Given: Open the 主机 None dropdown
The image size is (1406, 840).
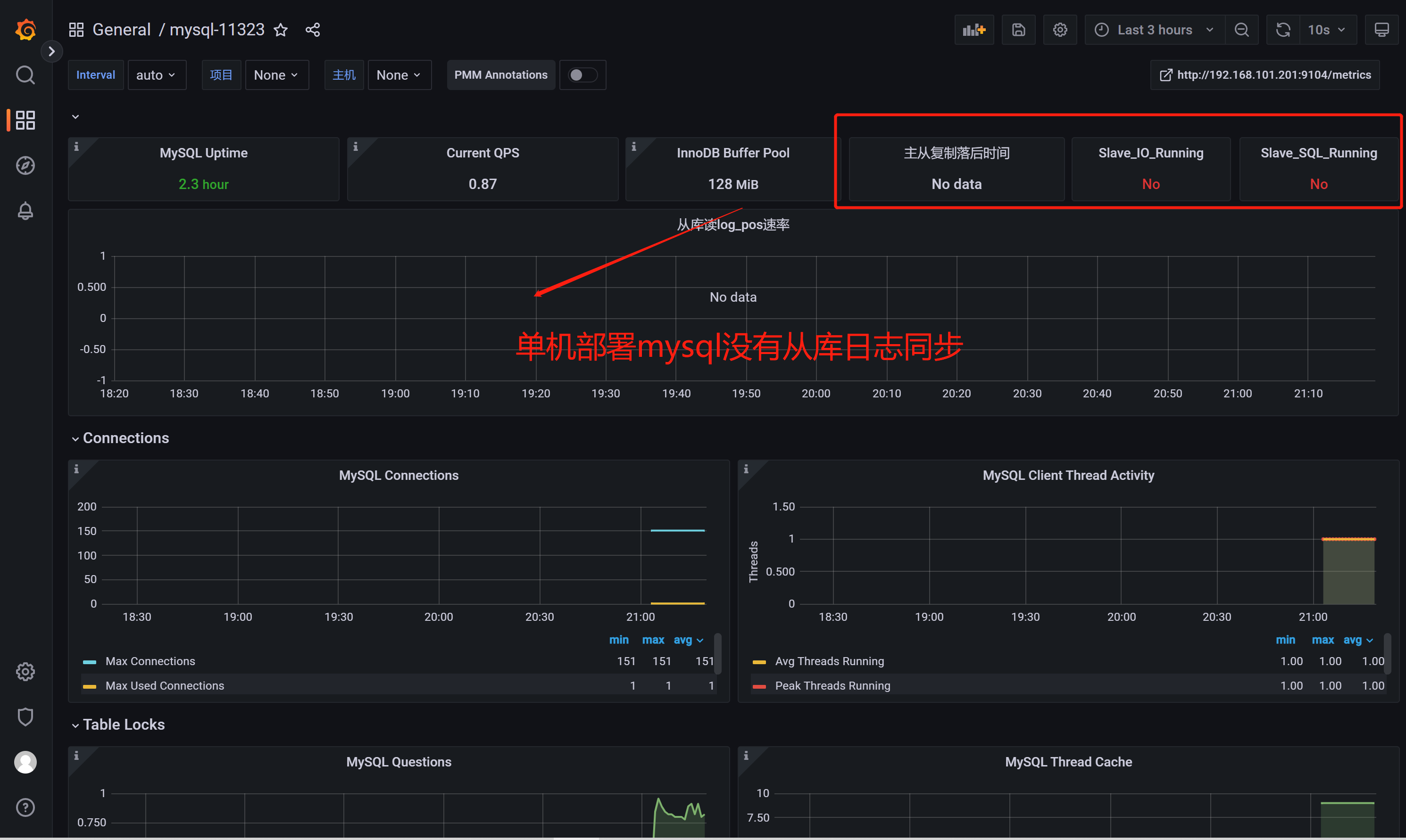Looking at the screenshot, I should click(400, 75).
